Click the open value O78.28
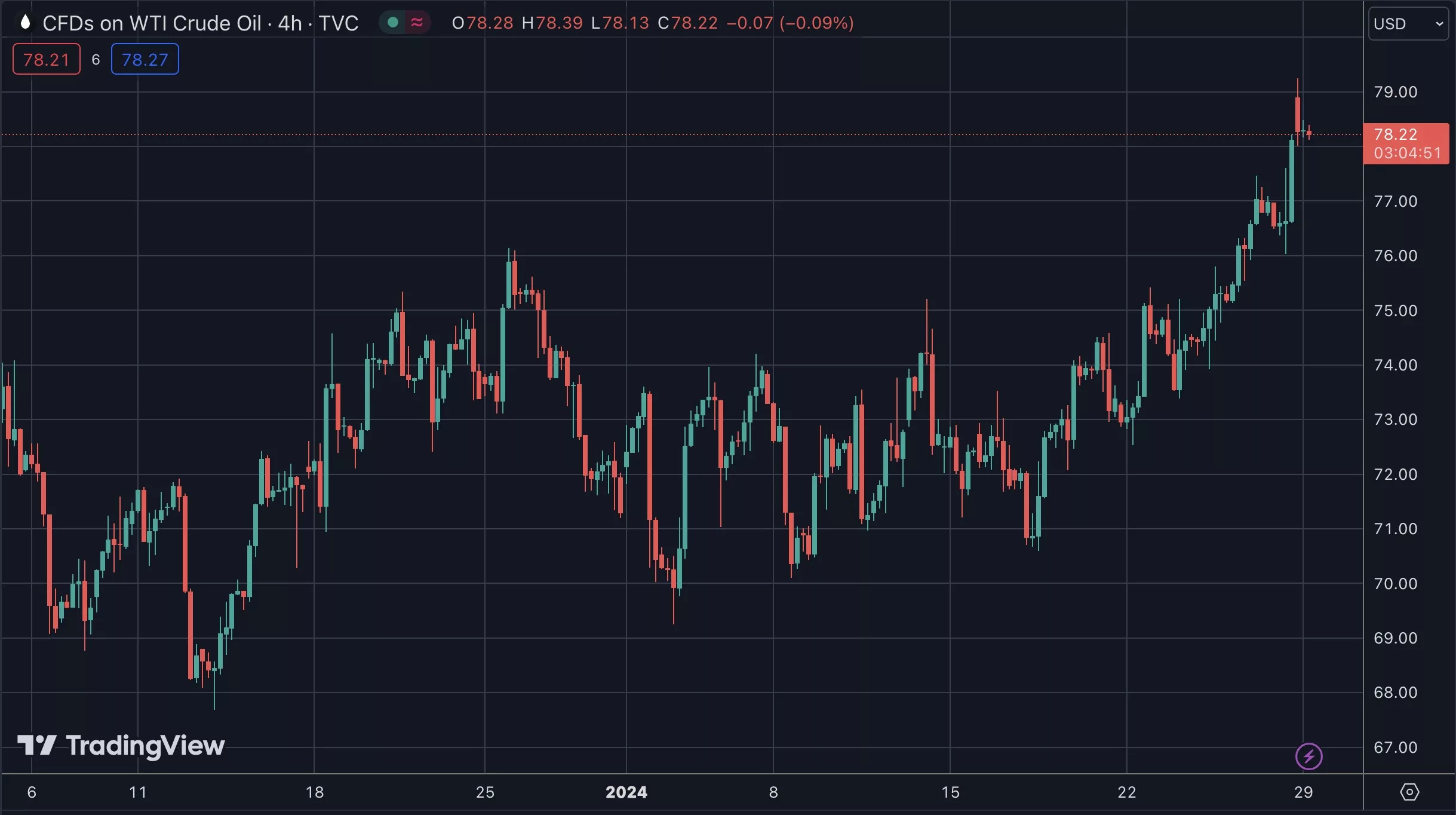1456x815 pixels. pyautogui.click(x=483, y=23)
